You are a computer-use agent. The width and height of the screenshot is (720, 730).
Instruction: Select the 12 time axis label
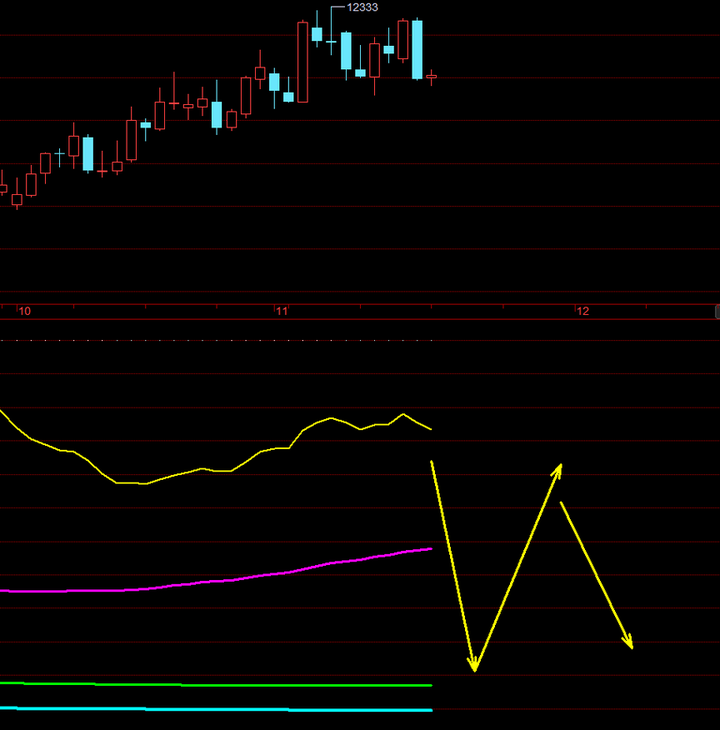(583, 311)
